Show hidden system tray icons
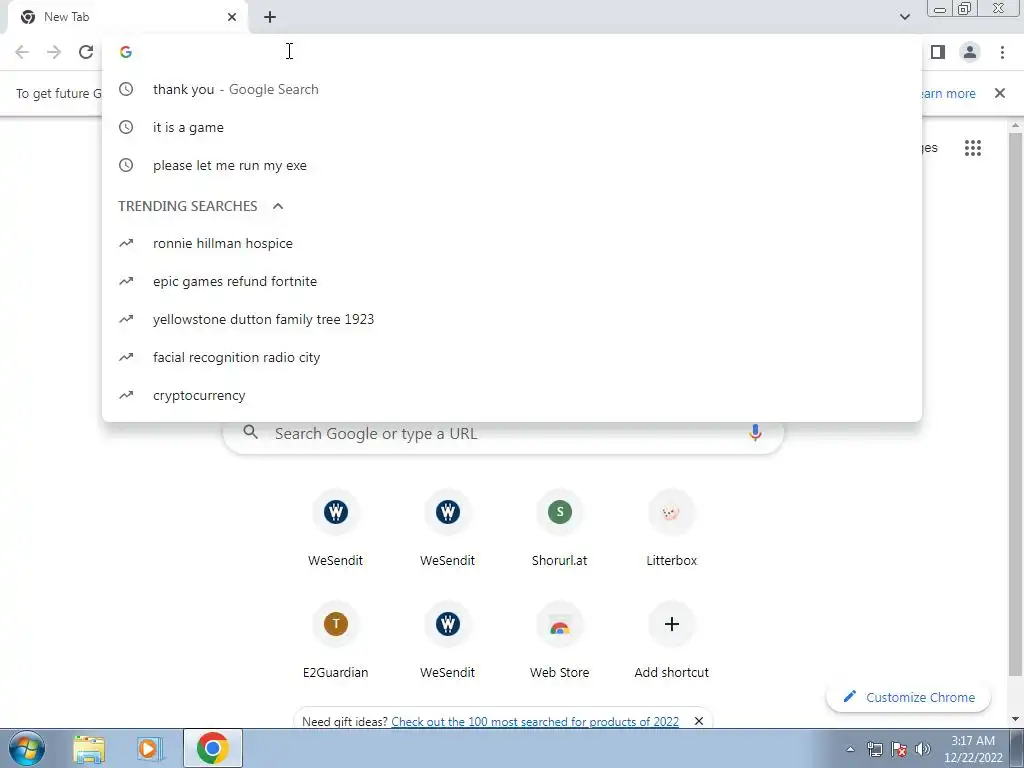Image resolution: width=1024 pixels, height=768 pixels. (x=850, y=749)
